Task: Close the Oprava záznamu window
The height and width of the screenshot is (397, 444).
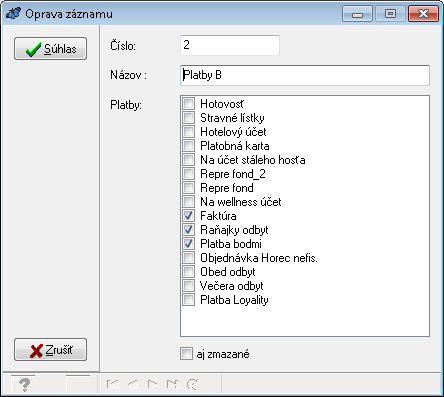Action: click(x=423, y=14)
